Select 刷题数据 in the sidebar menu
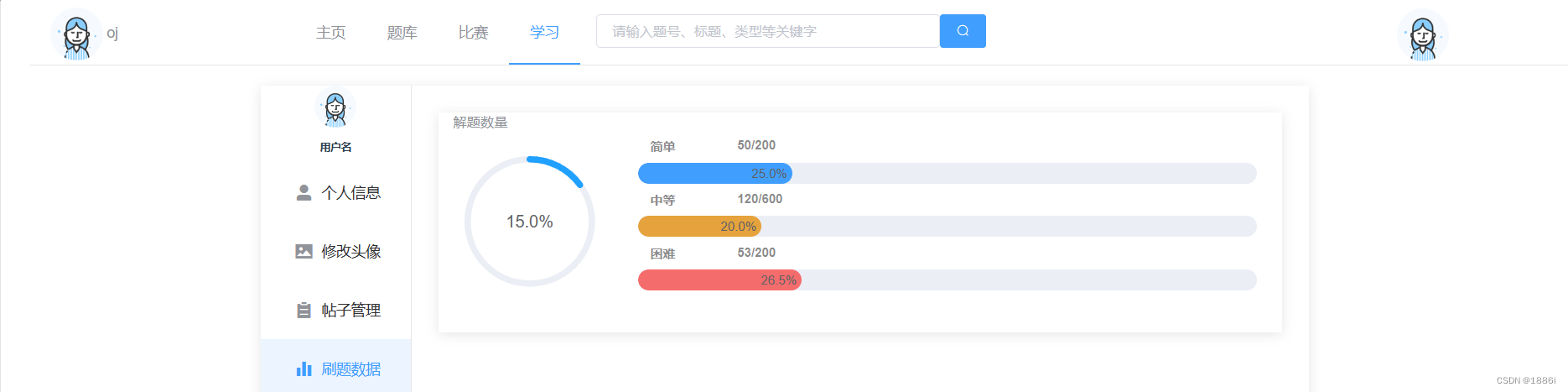 click(x=335, y=369)
